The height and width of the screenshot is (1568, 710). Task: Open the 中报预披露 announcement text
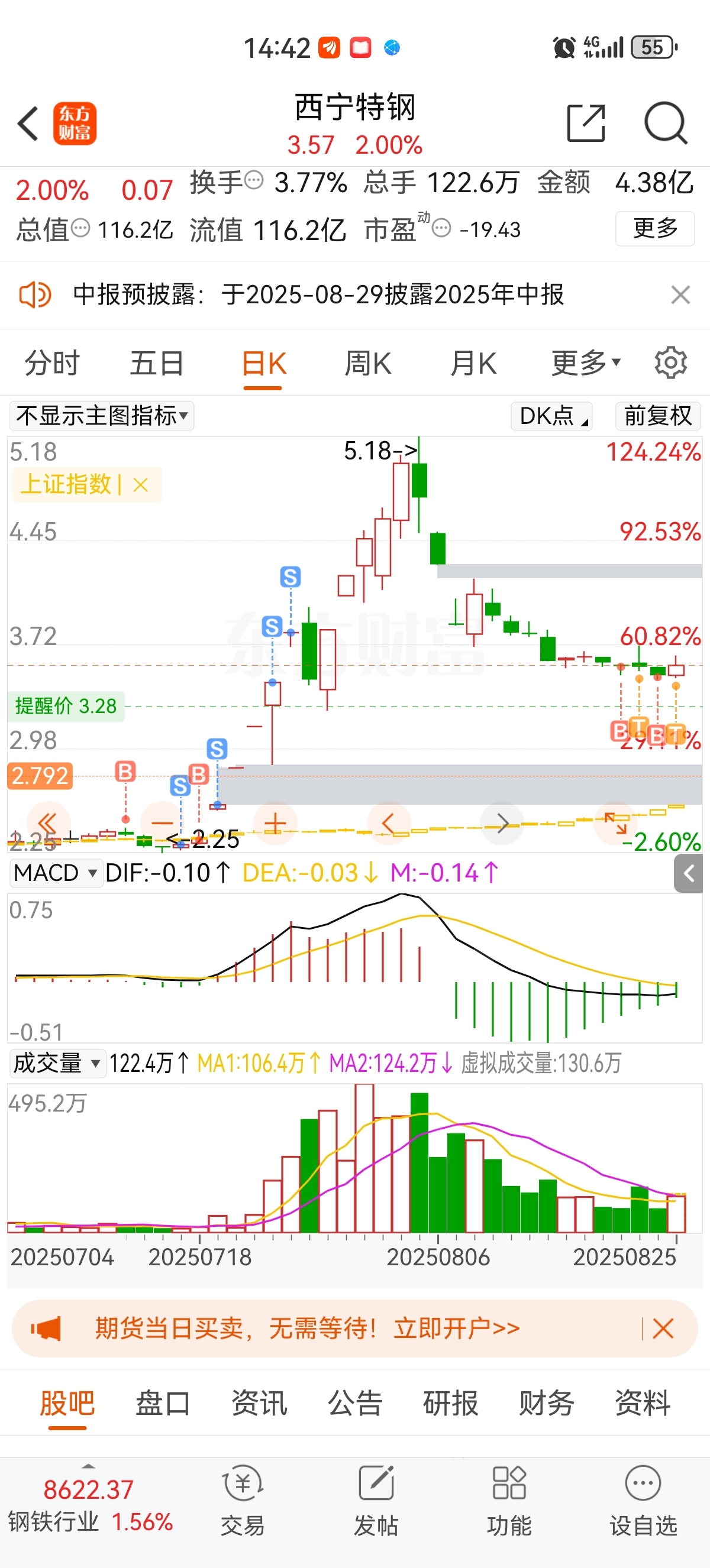pyautogui.click(x=318, y=295)
